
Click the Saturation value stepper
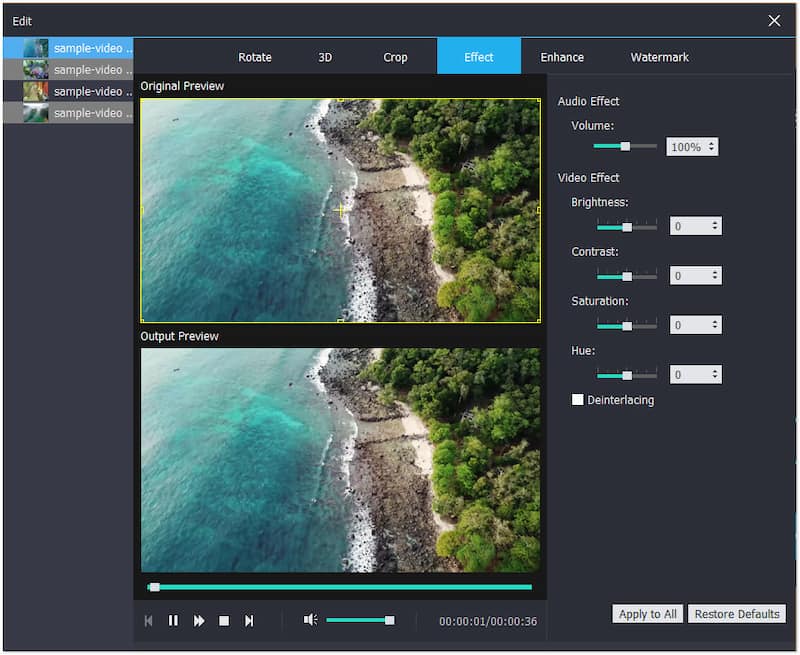pos(715,325)
